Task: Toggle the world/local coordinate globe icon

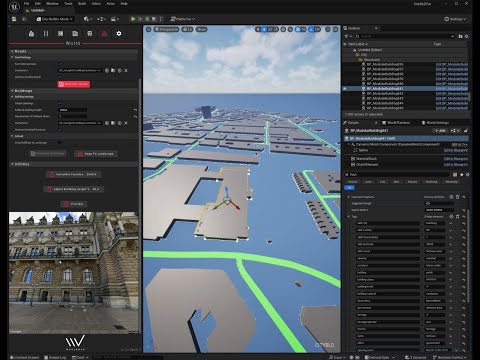Action: [283, 29]
